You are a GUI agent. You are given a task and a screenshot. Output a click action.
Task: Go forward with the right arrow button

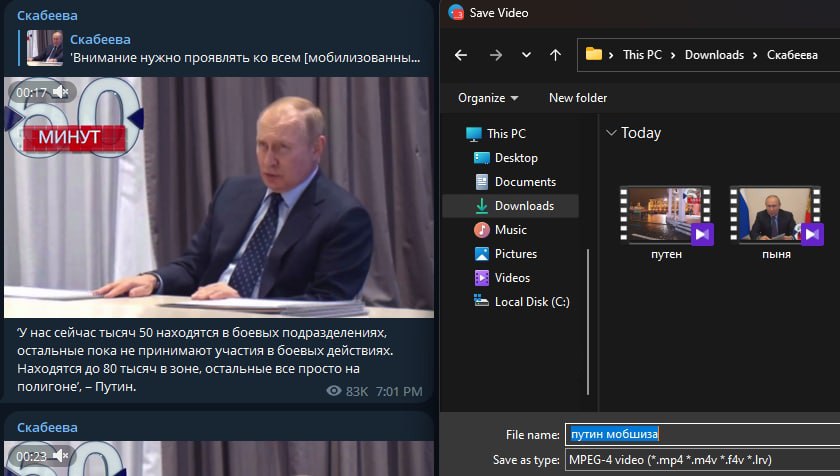click(x=496, y=55)
